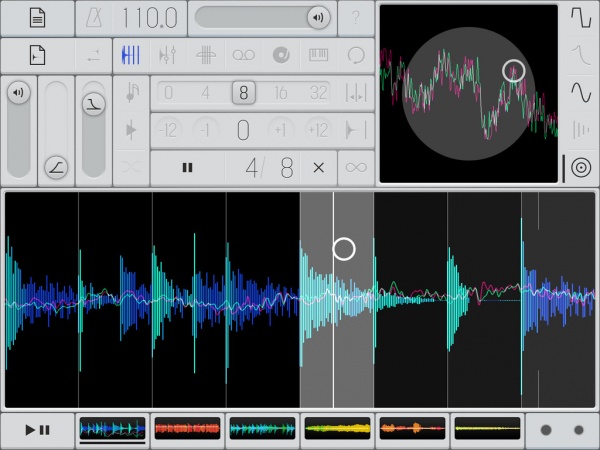Select 0 slices option
Viewport: 600px width, 450px height.
pos(168,93)
